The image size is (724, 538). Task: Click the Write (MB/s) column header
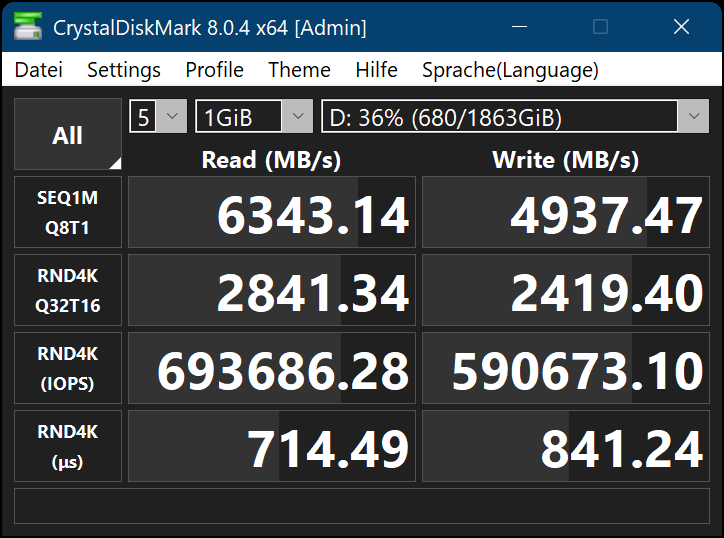coord(566,160)
